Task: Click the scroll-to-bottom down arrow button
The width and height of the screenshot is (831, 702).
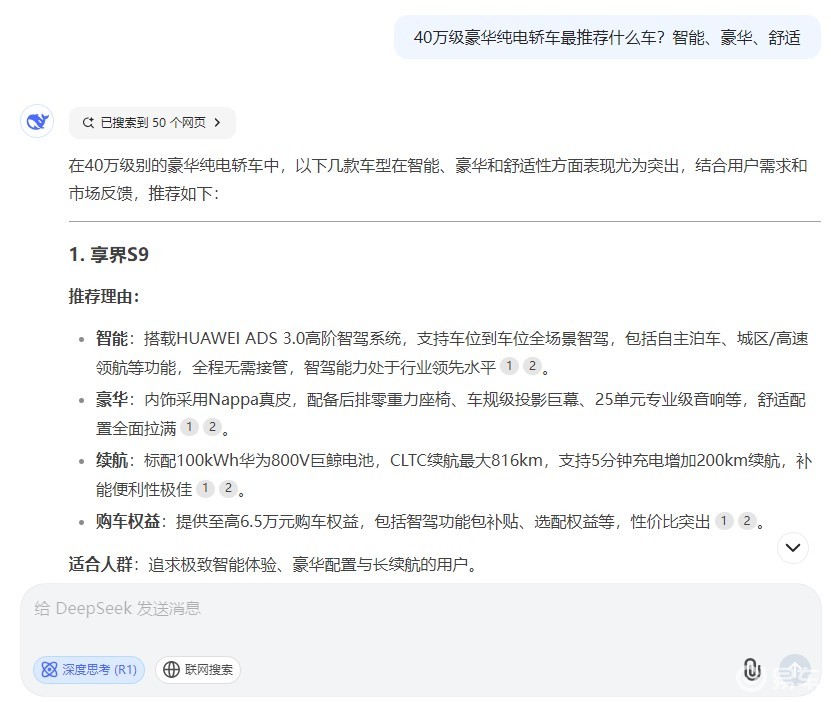Action: click(x=793, y=547)
